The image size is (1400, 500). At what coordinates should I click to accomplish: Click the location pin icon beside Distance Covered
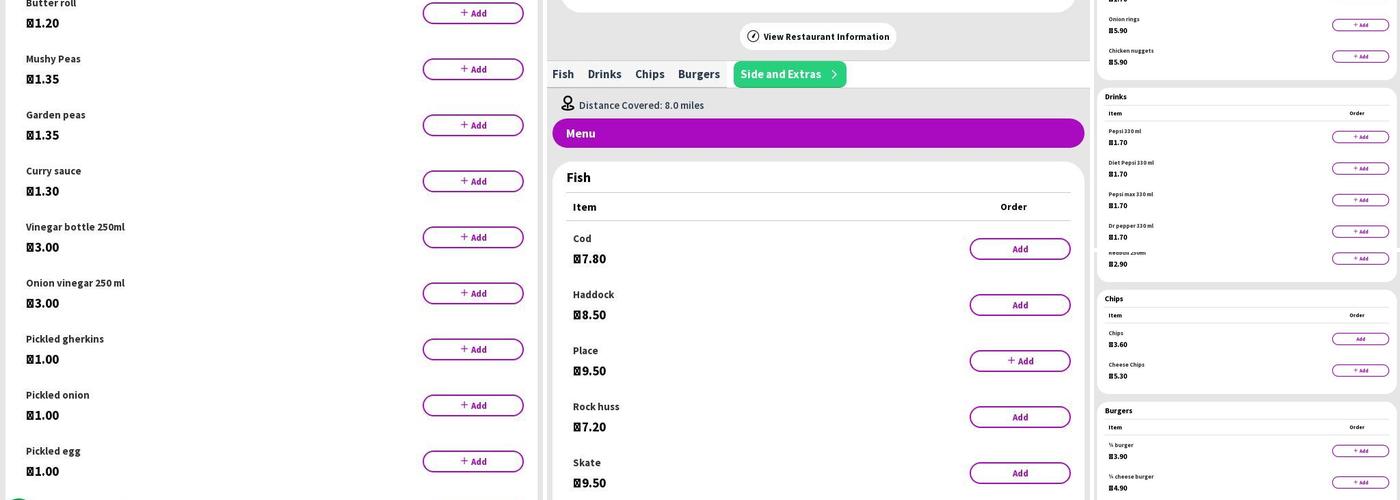pyautogui.click(x=567, y=104)
